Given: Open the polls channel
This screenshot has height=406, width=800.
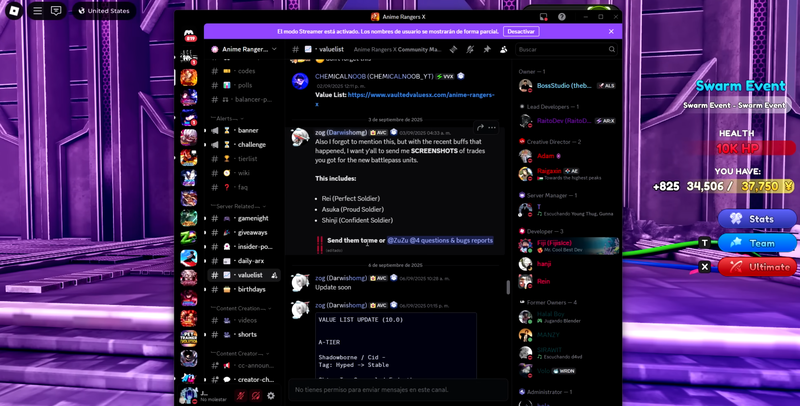Looking at the screenshot, I should point(244,85).
